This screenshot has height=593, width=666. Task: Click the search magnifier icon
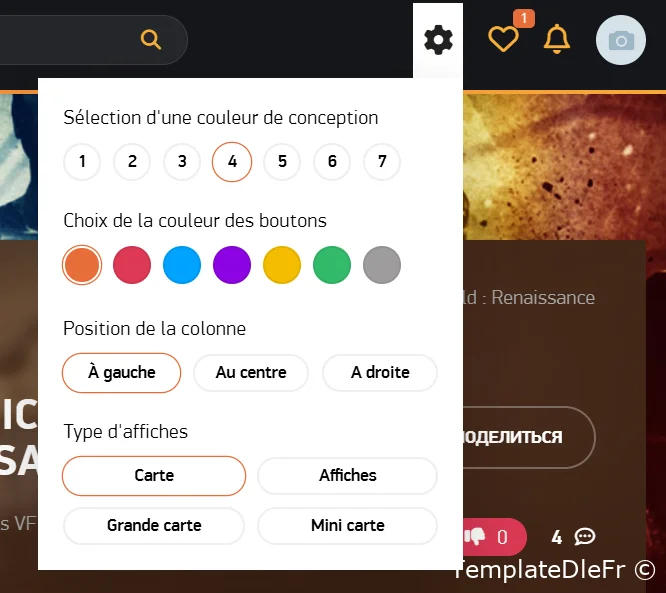[x=151, y=40]
